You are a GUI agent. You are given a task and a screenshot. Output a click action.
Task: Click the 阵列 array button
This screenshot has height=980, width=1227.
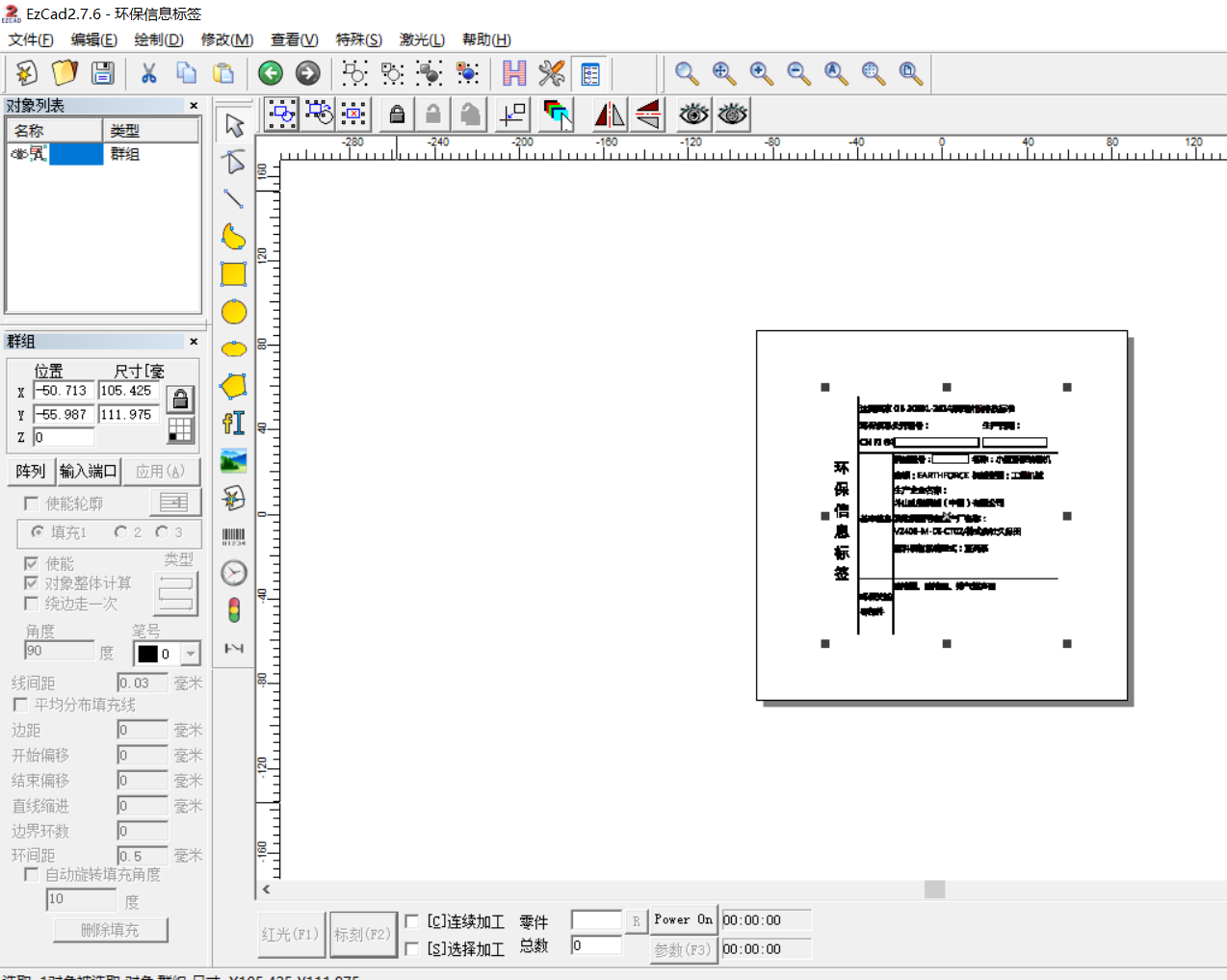tap(31, 472)
